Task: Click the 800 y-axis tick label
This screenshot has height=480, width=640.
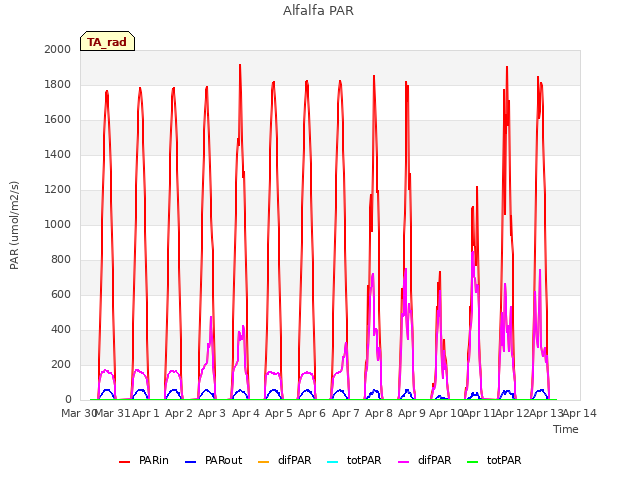Action: (61, 260)
